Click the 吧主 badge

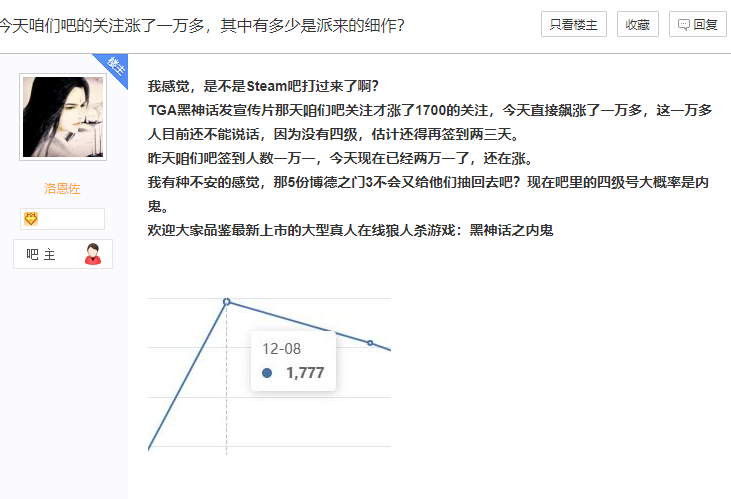[x=63, y=254]
